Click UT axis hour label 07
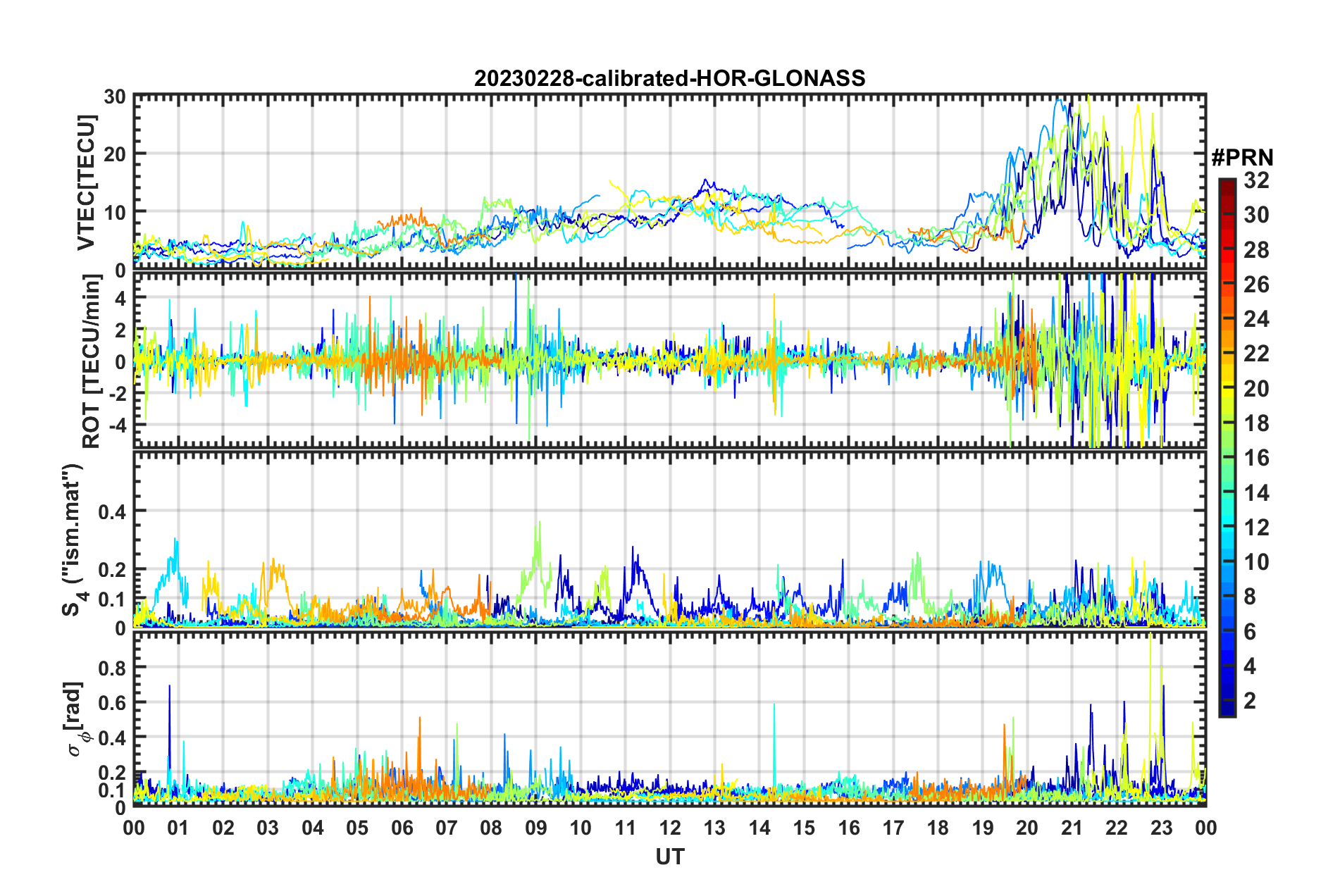The height and width of the screenshot is (896, 1340). [x=447, y=828]
